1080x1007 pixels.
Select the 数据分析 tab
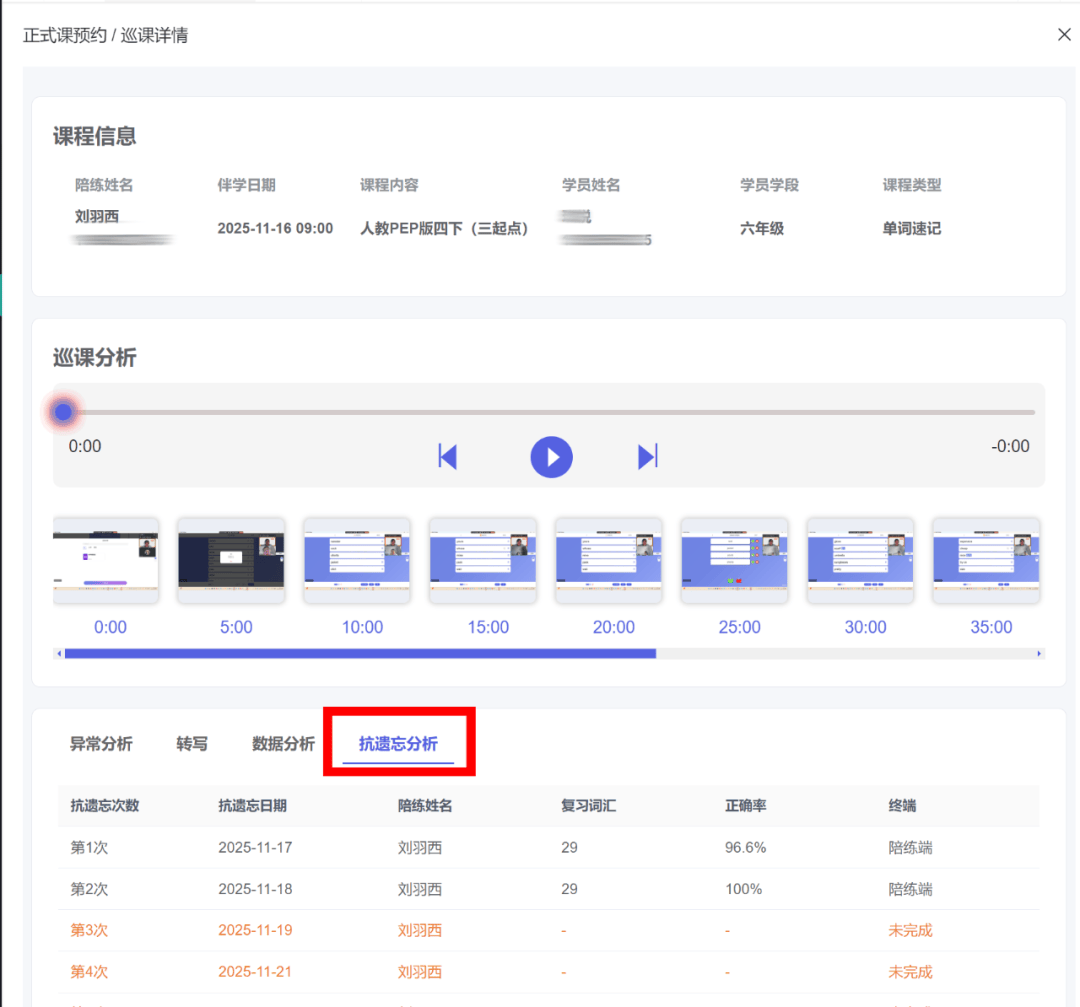(x=283, y=744)
